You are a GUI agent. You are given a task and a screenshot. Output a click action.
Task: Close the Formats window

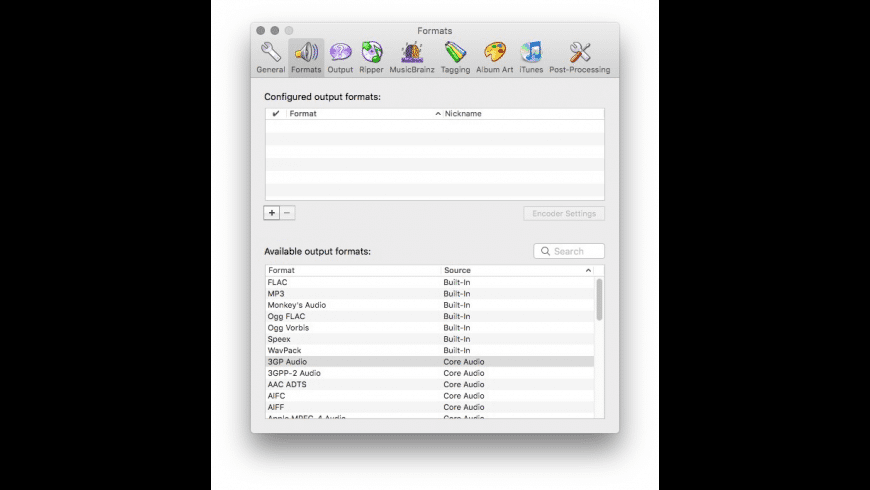click(x=261, y=31)
